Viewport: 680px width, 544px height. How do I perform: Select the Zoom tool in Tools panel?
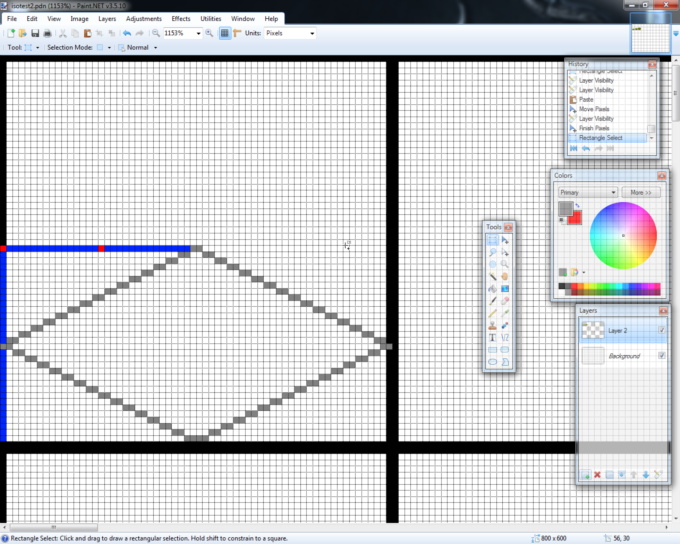click(505, 264)
